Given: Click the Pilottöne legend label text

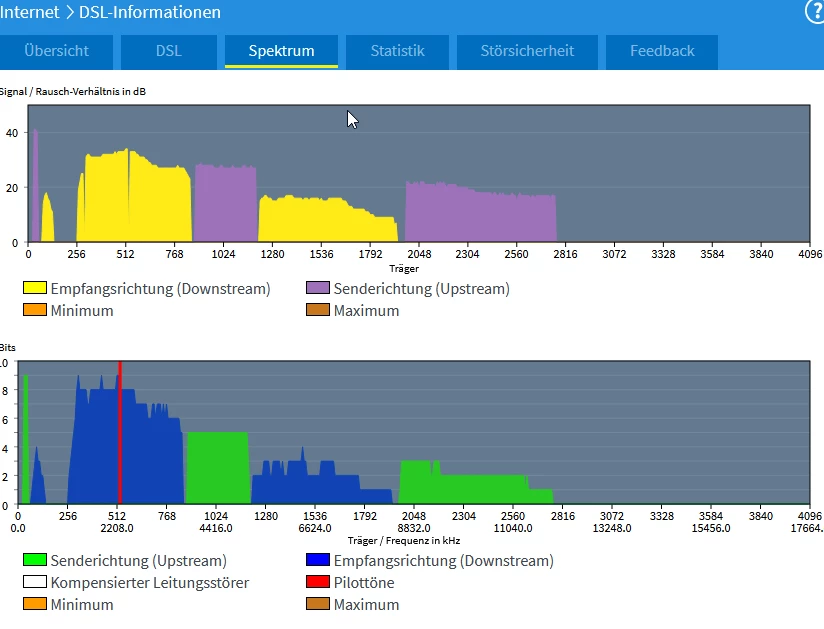Looking at the screenshot, I should point(364,583).
